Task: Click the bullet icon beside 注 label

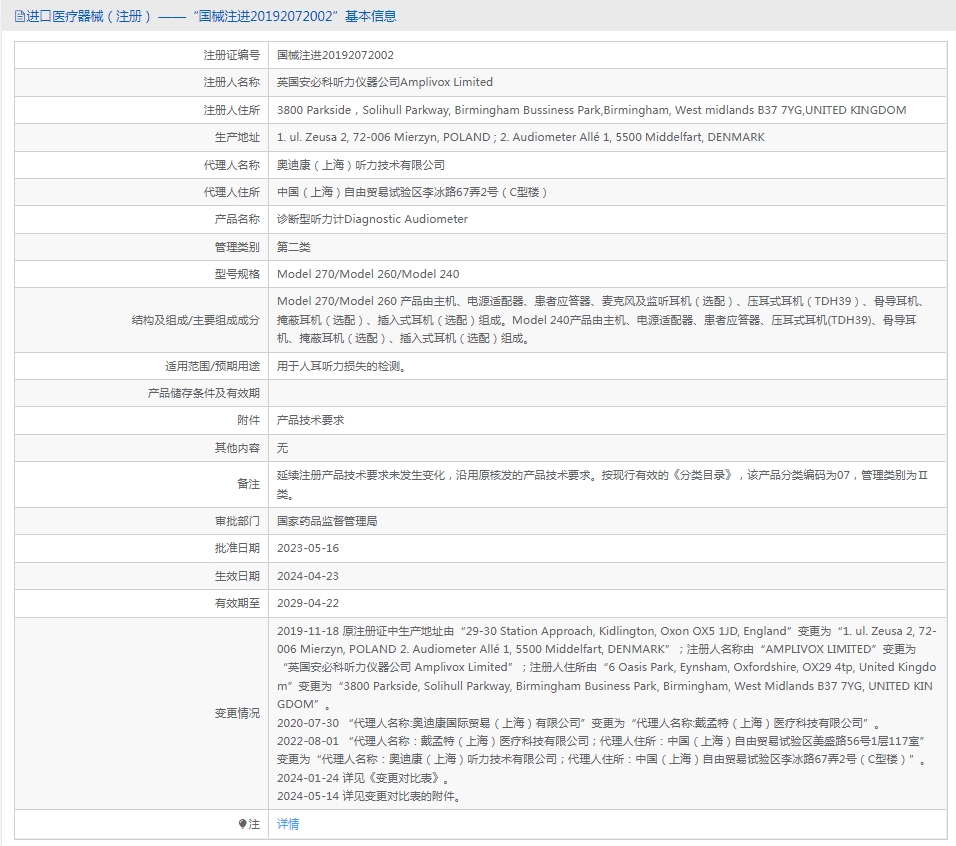Action: (x=242, y=824)
